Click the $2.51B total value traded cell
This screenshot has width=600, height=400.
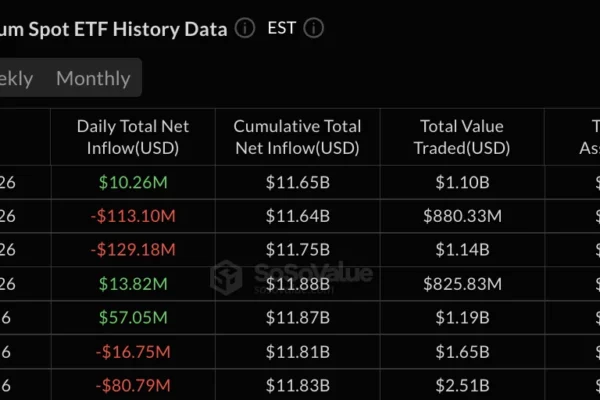462,385
